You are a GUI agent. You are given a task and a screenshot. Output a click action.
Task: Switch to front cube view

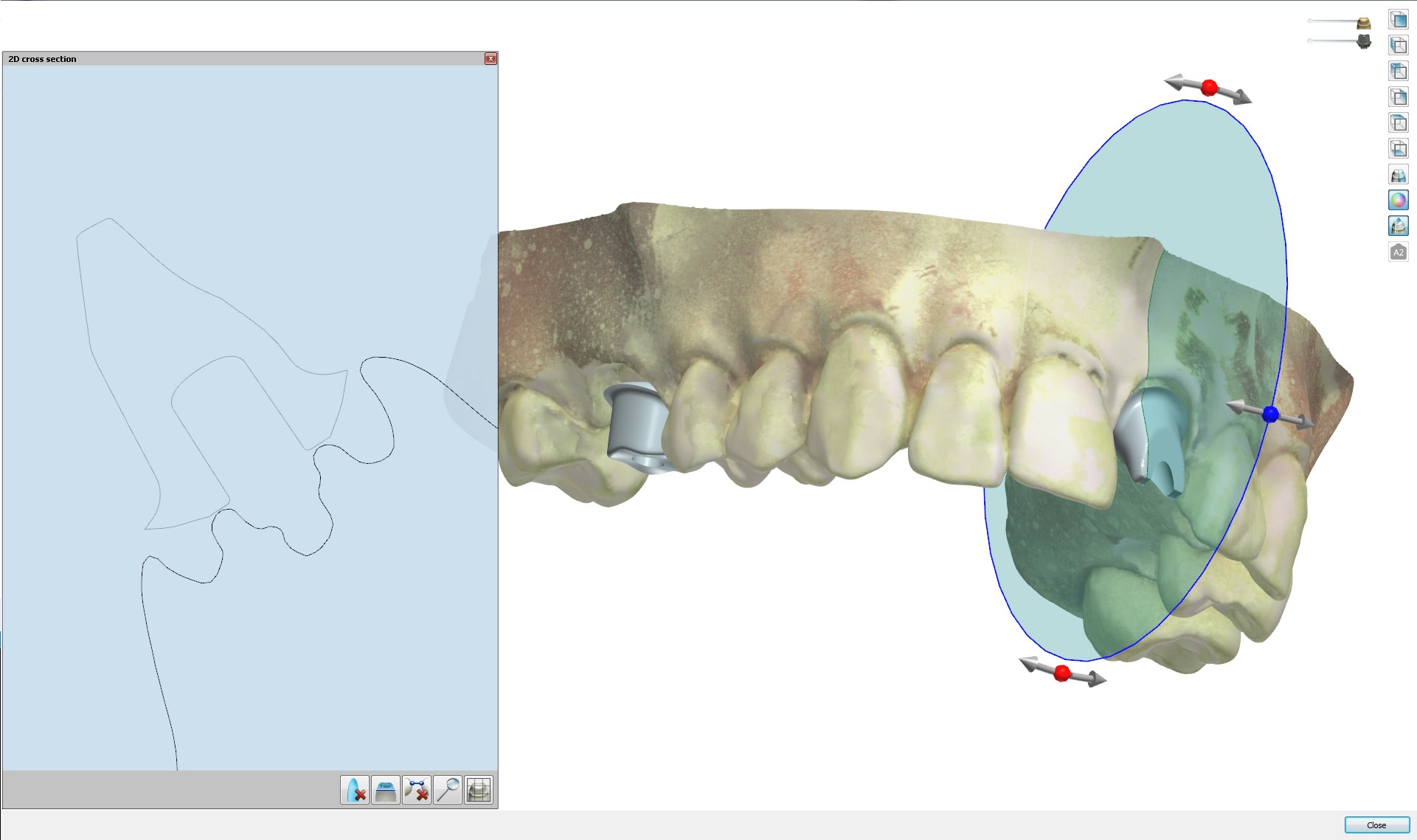pyautogui.click(x=1398, y=20)
